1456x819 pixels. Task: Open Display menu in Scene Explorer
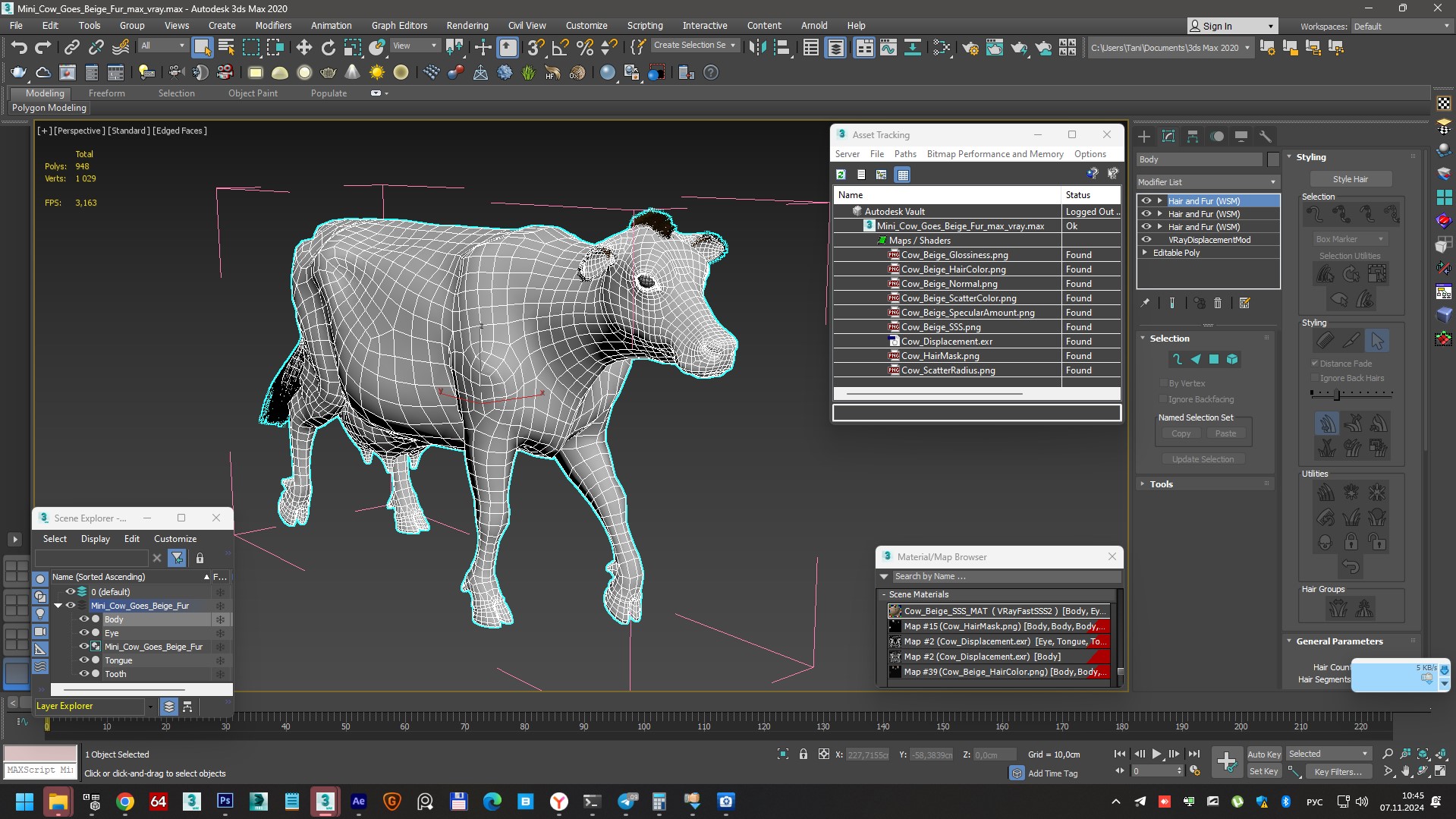click(96, 539)
